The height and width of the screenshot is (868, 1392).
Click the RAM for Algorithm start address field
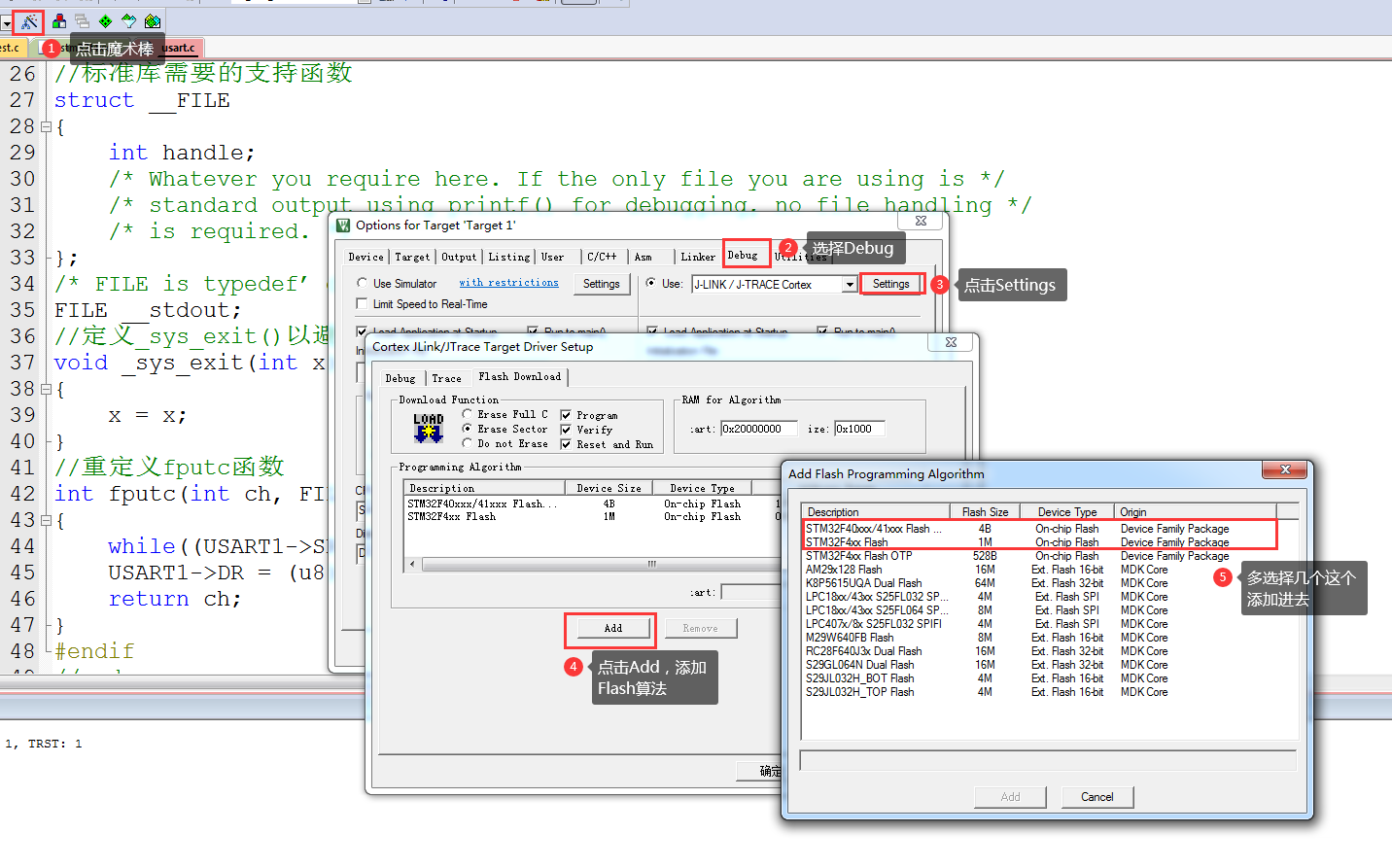[x=759, y=429]
